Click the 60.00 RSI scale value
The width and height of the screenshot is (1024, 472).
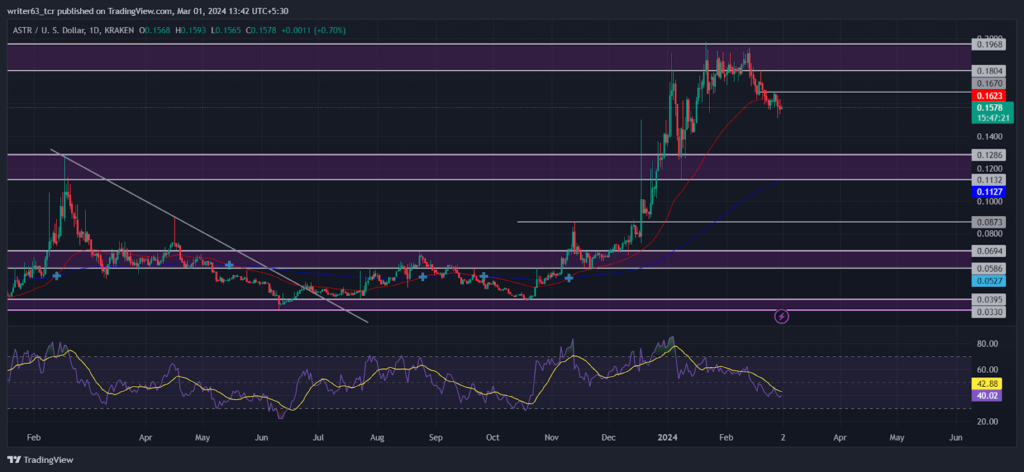pos(989,370)
